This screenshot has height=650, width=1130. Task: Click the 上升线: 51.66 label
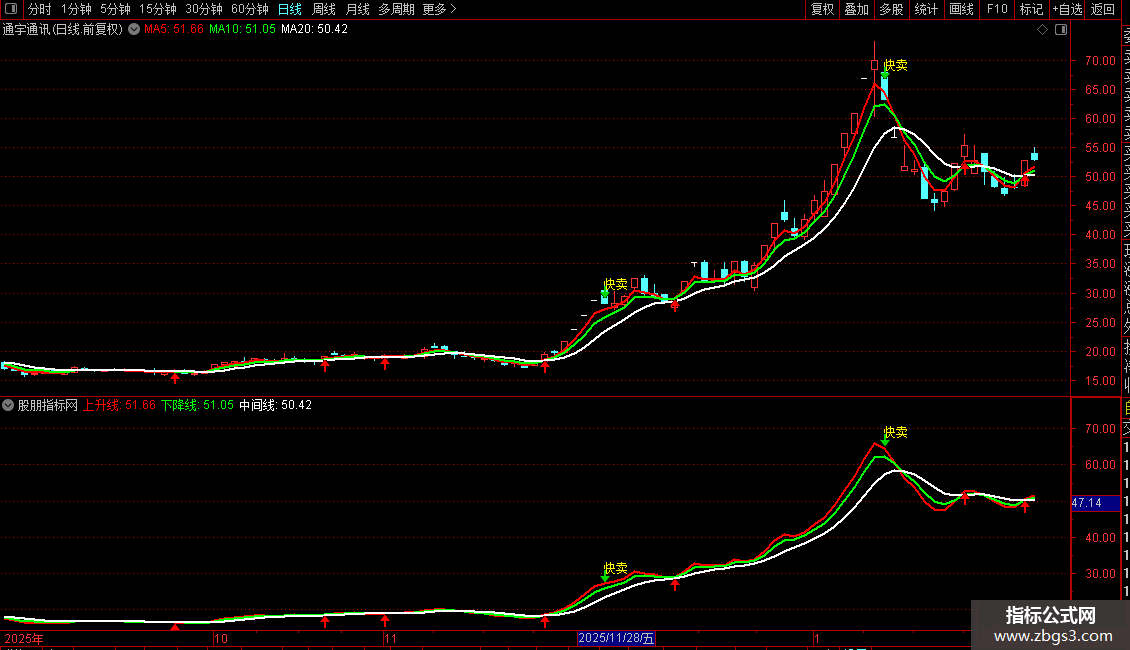(x=119, y=405)
